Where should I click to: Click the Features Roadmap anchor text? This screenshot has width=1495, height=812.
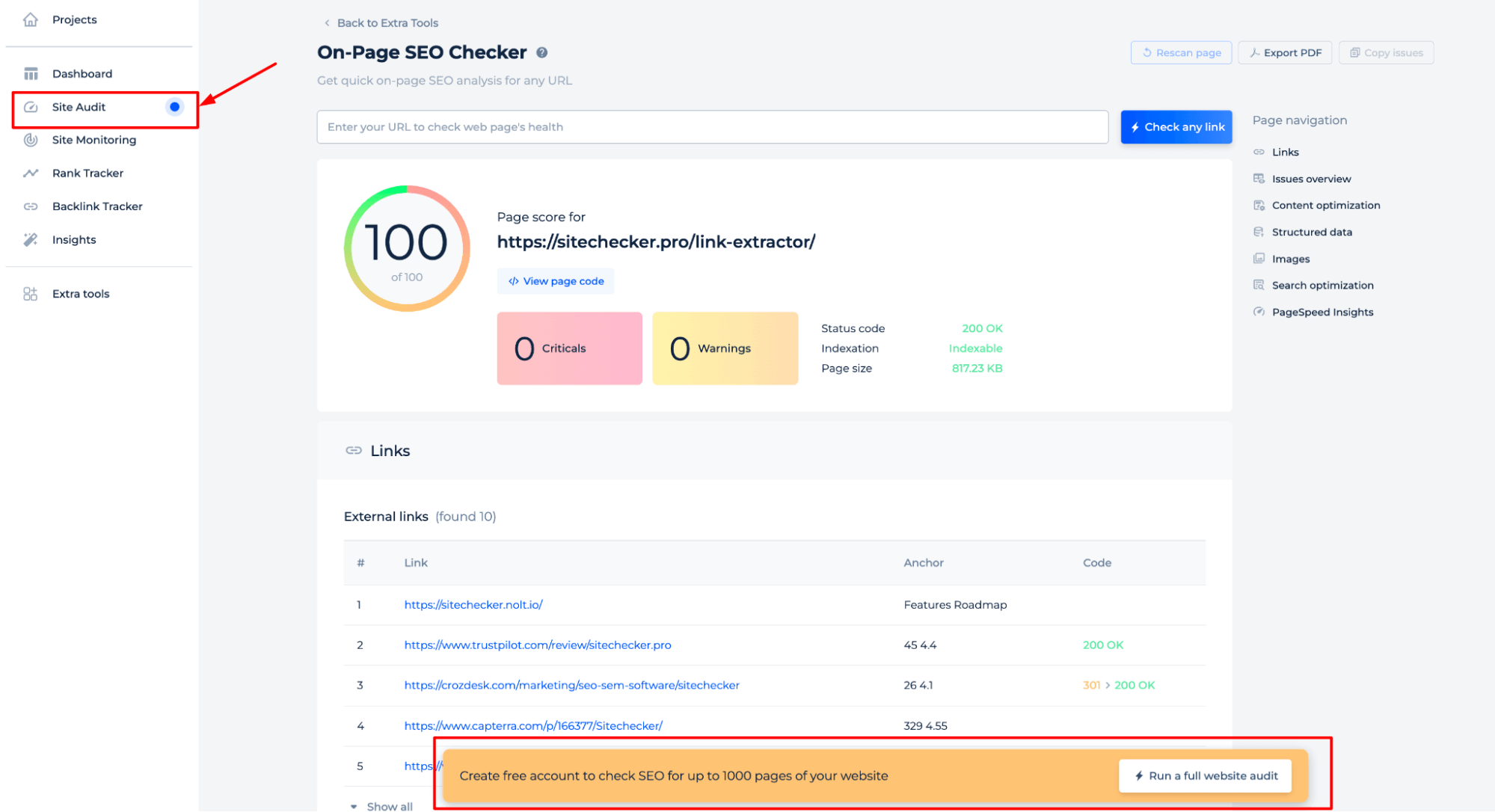coord(955,605)
